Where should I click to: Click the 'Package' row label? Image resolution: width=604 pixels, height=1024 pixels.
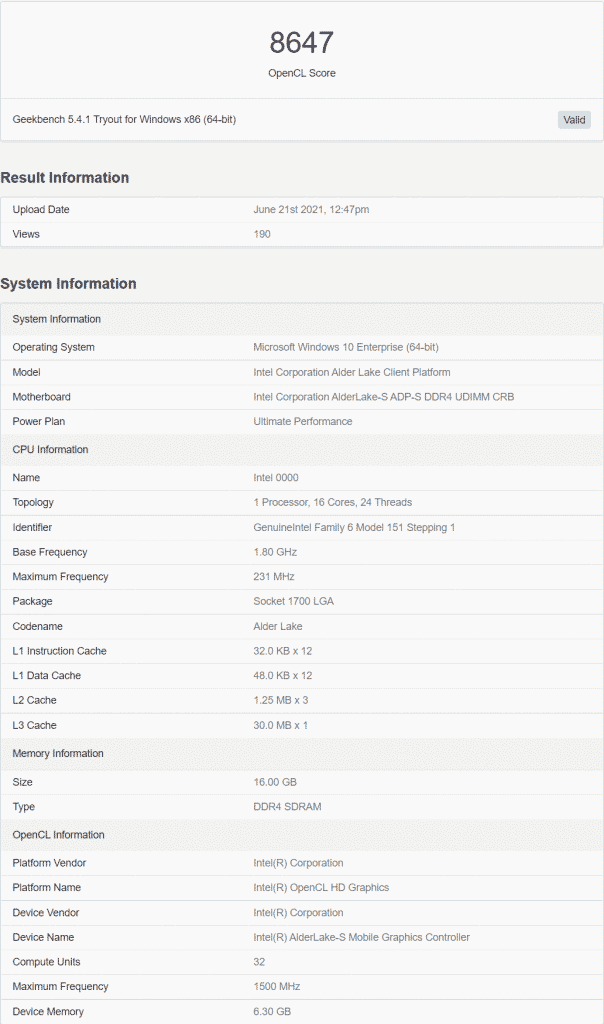(32, 601)
